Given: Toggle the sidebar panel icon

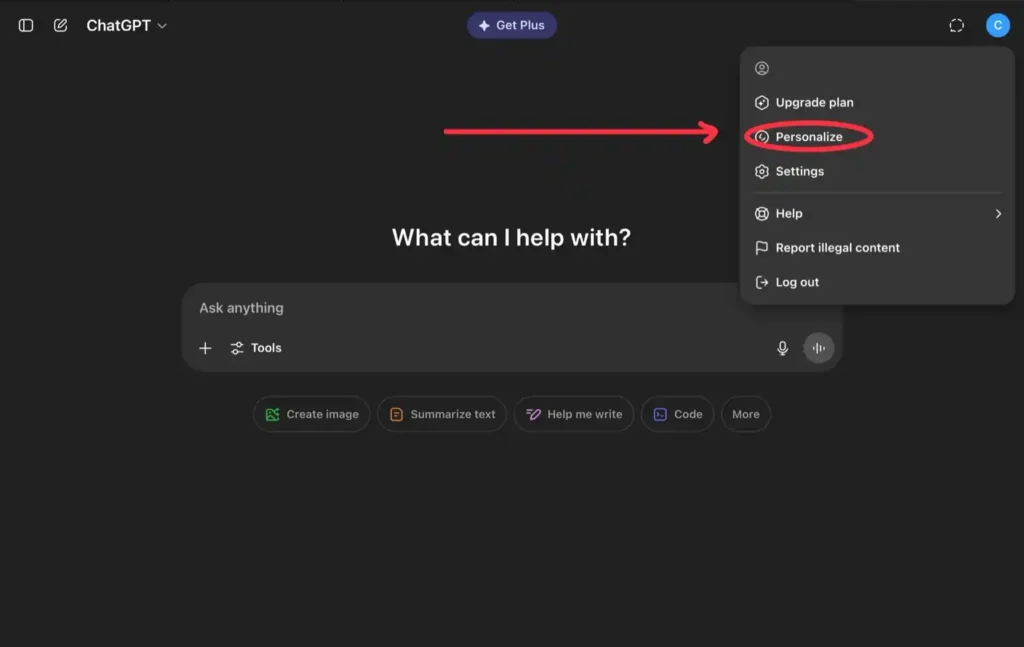Looking at the screenshot, I should pos(26,25).
